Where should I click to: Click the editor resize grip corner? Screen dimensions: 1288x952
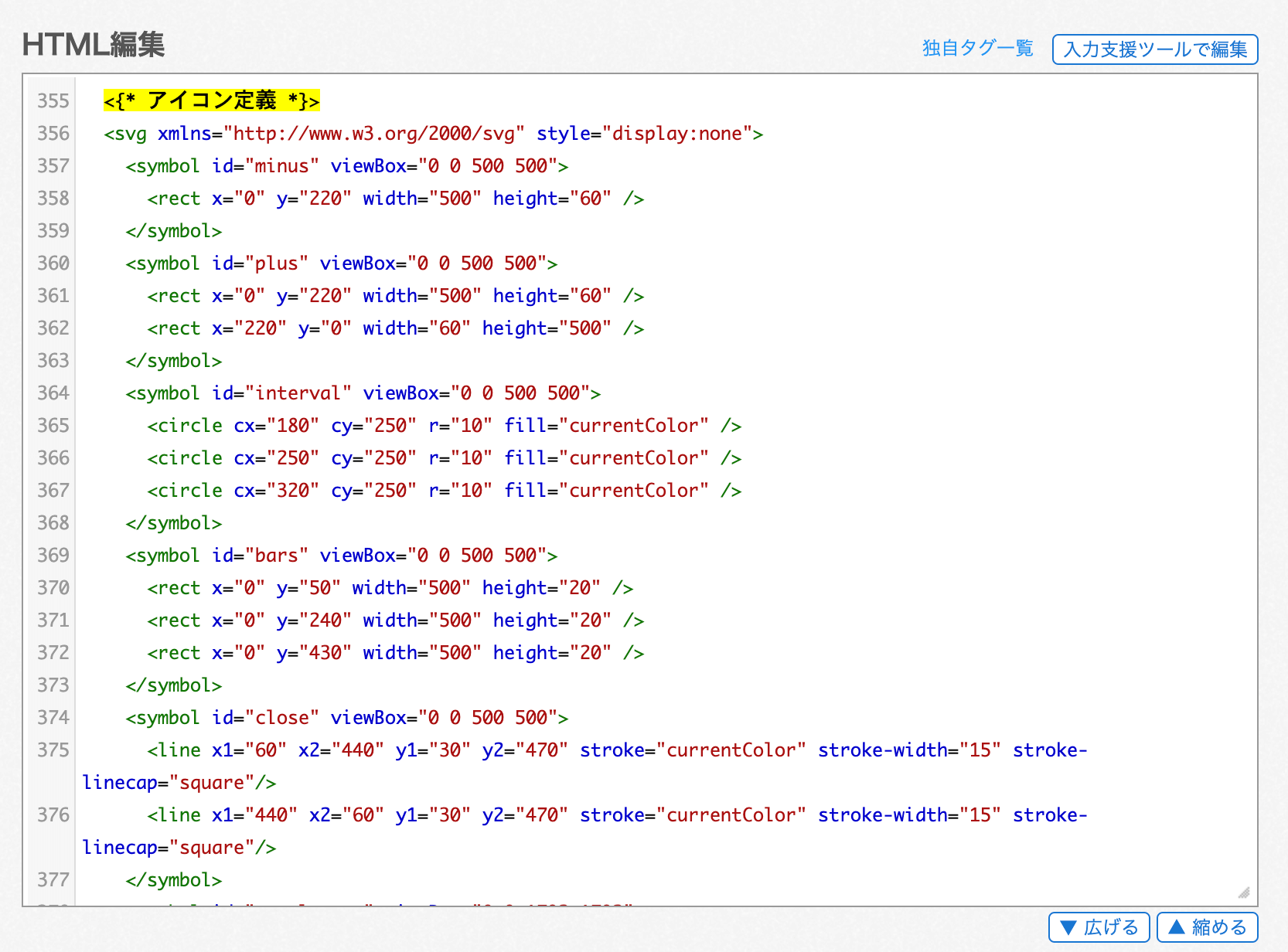[1244, 892]
